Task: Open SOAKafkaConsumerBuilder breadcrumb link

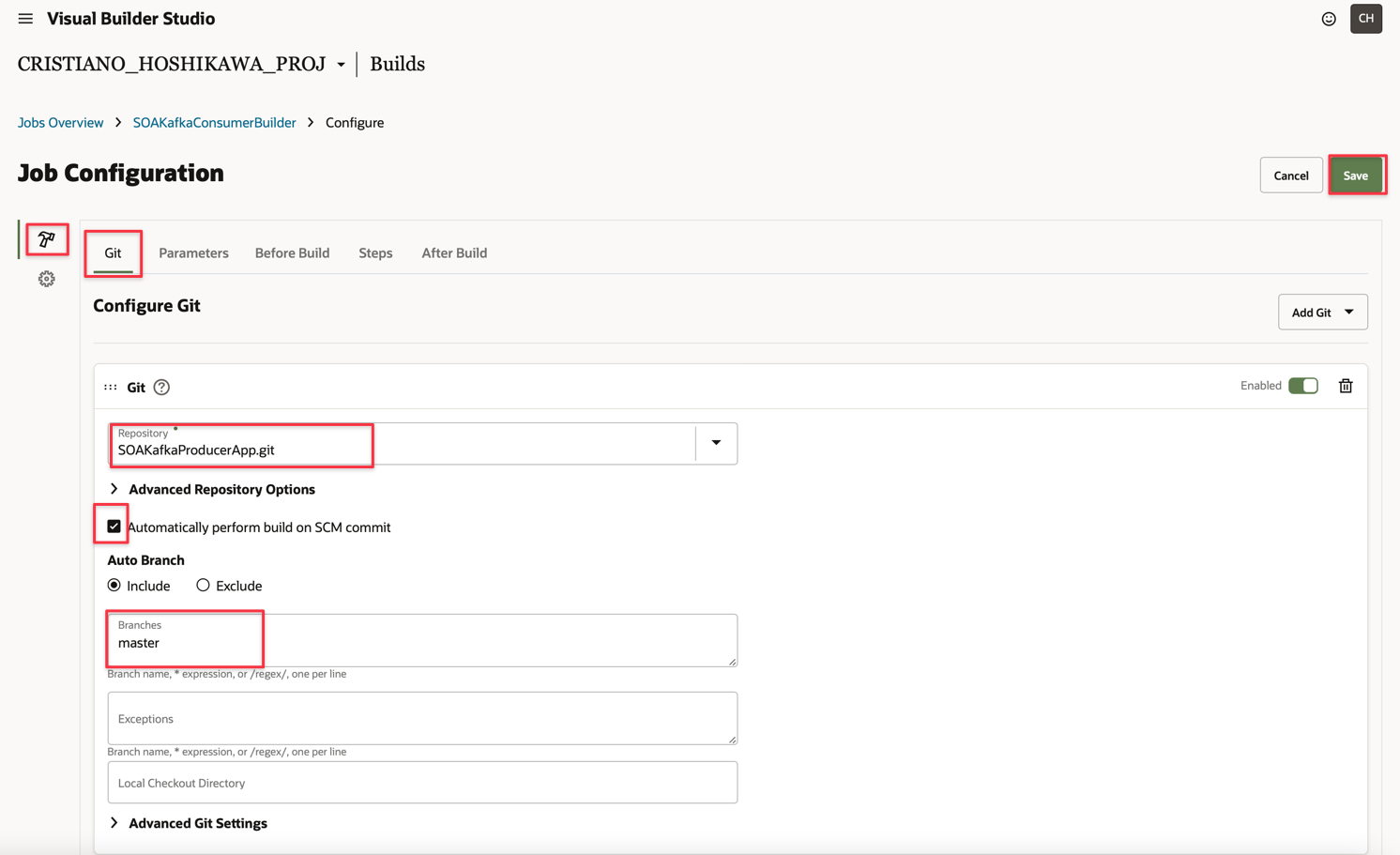Action: [x=214, y=122]
